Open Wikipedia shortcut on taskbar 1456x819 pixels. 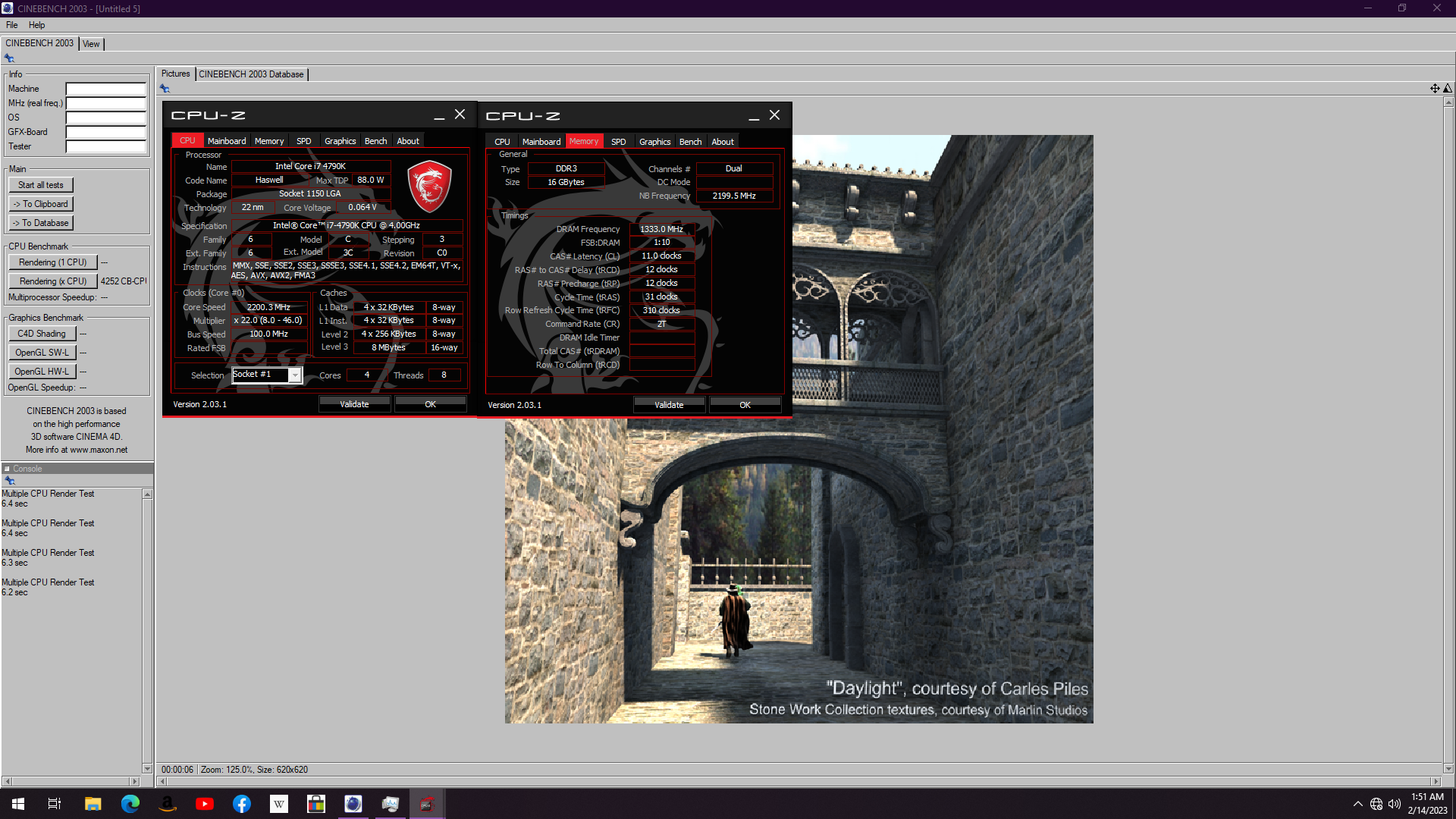pyautogui.click(x=279, y=804)
